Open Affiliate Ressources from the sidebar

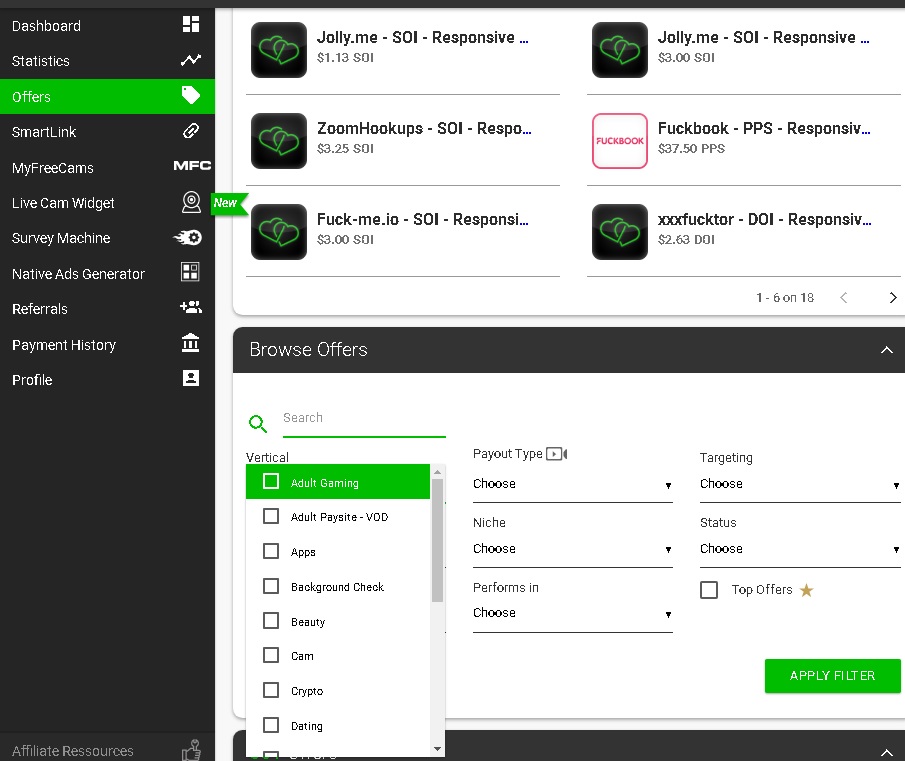pyautogui.click(x=107, y=750)
